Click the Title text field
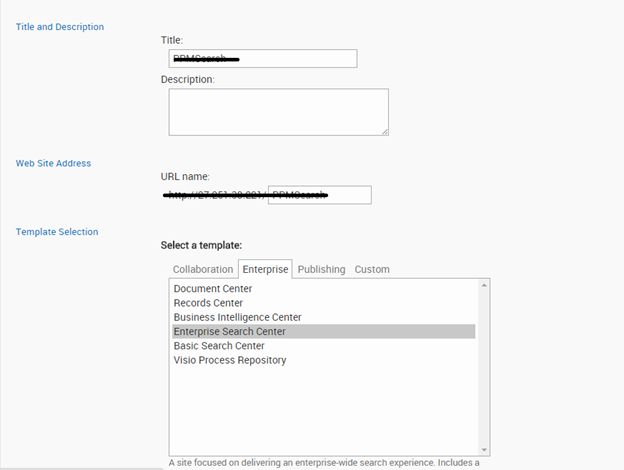The width and height of the screenshot is (624, 470). tap(262, 59)
